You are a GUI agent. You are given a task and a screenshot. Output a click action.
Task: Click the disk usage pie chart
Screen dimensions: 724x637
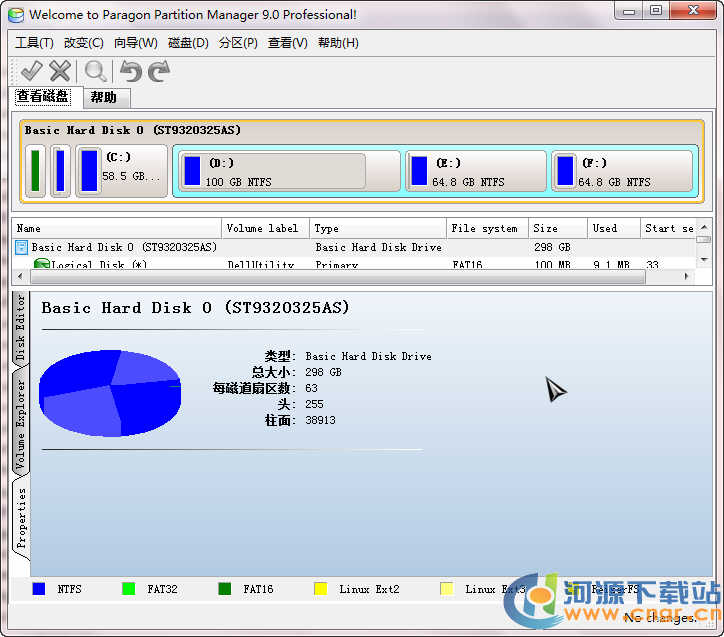111,392
